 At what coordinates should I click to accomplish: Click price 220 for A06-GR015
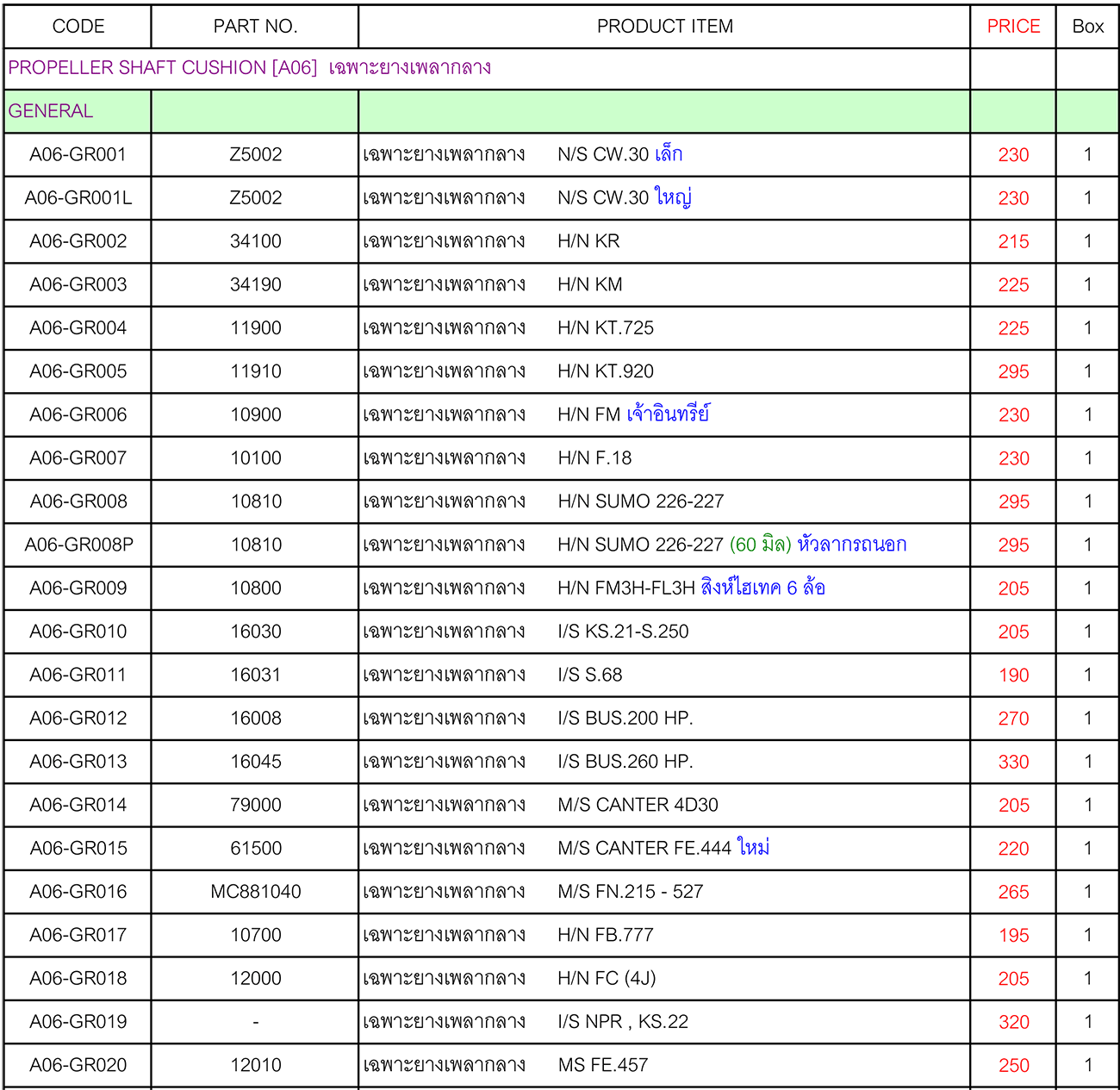pos(1013,849)
